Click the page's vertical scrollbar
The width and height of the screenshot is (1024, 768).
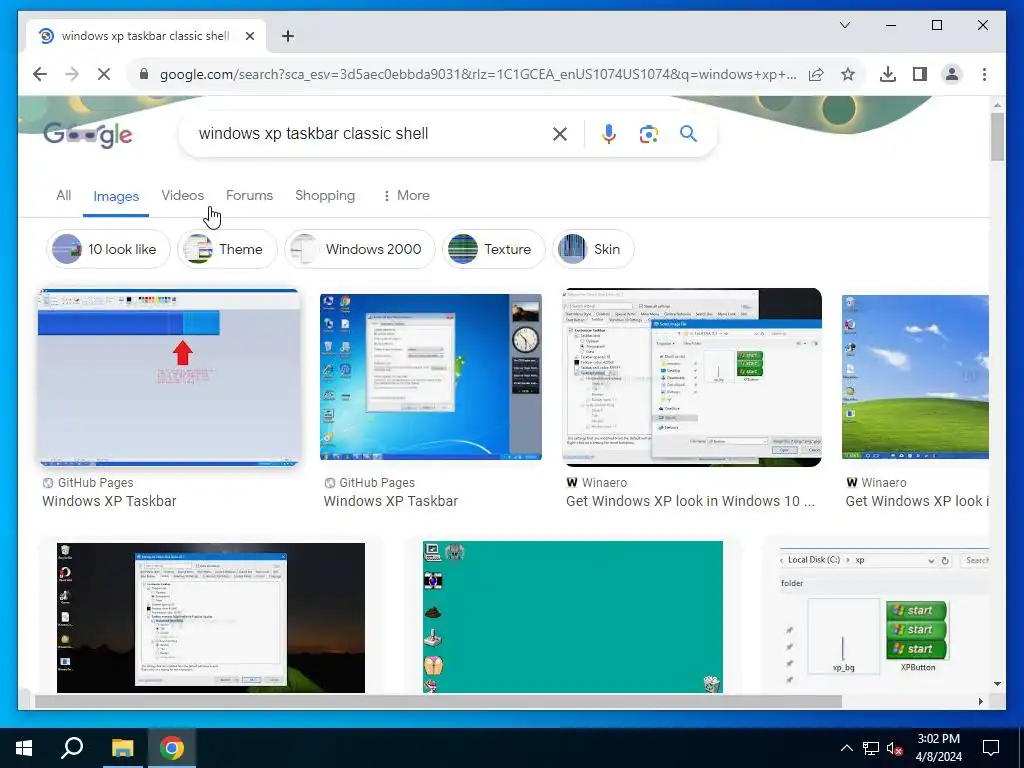click(997, 136)
